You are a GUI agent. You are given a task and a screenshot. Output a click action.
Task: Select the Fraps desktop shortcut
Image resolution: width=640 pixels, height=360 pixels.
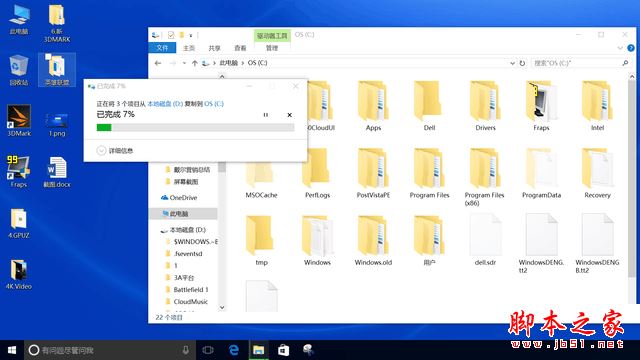pos(19,171)
